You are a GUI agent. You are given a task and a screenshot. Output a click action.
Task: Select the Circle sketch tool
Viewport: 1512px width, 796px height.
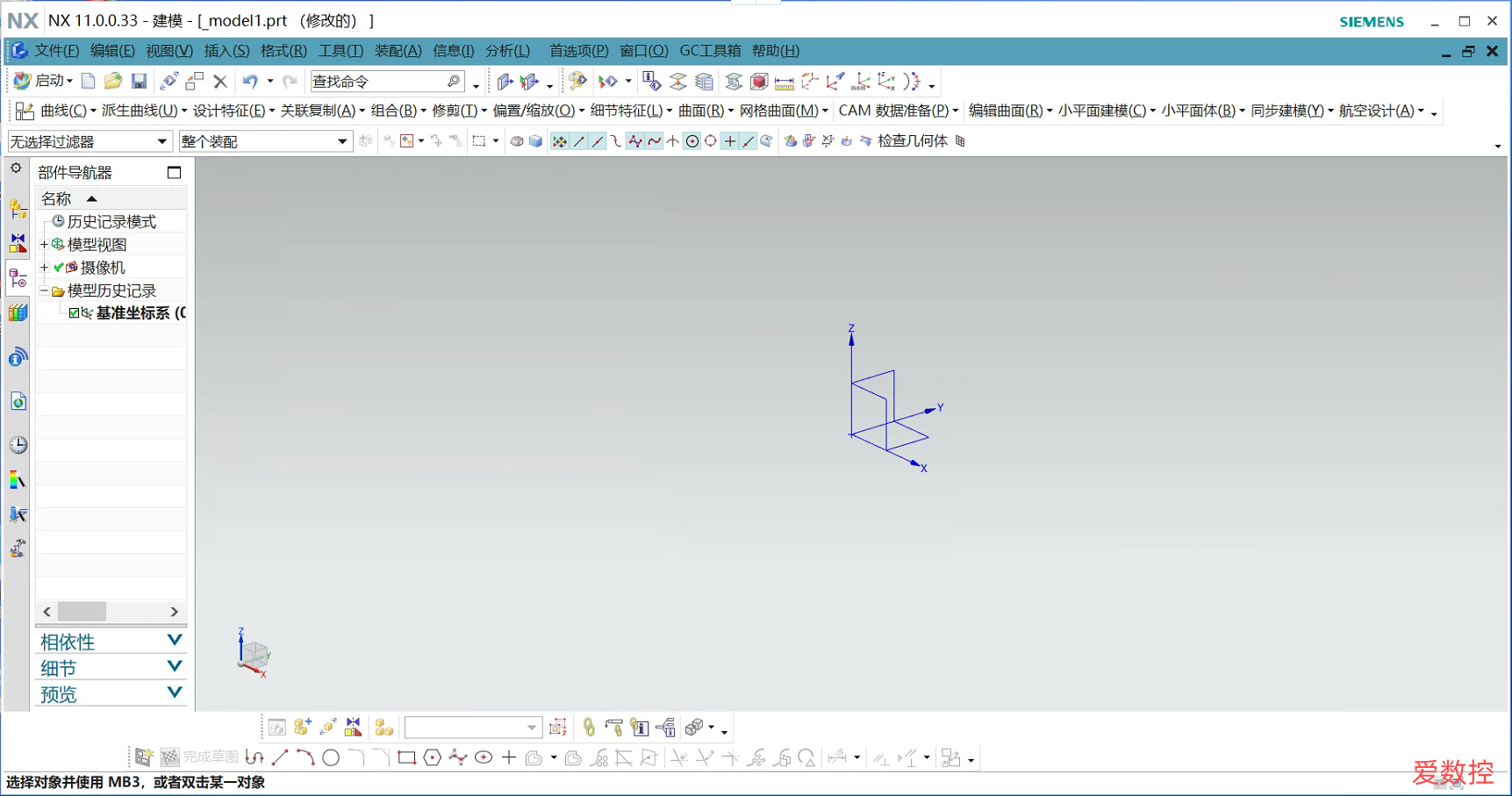tap(331, 757)
